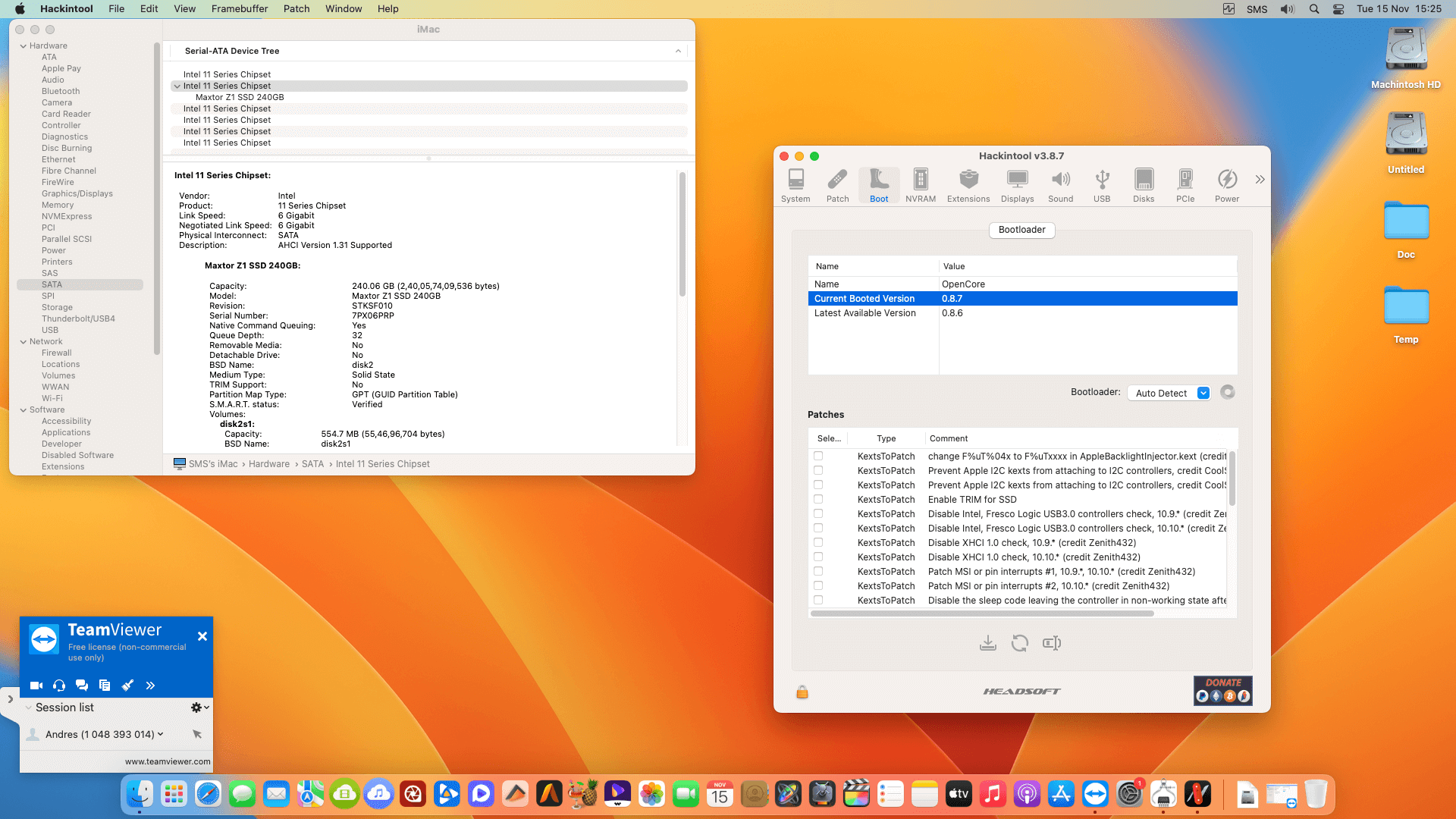This screenshot has width=1456, height=819.
Task: Select the USB toolbar icon
Action: (x=1102, y=185)
